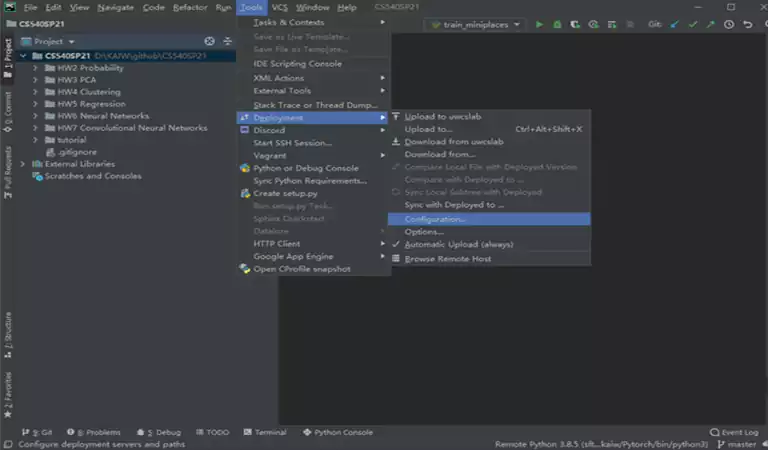768x450 pixels.
Task: Open the Debug tool window tab
Action: click(159, 432)
